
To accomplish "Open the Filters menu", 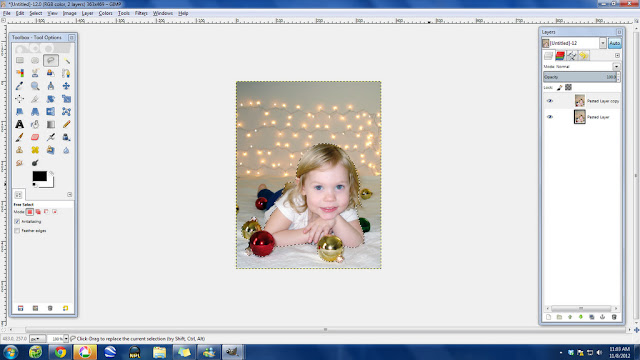I will coord(141,13).
